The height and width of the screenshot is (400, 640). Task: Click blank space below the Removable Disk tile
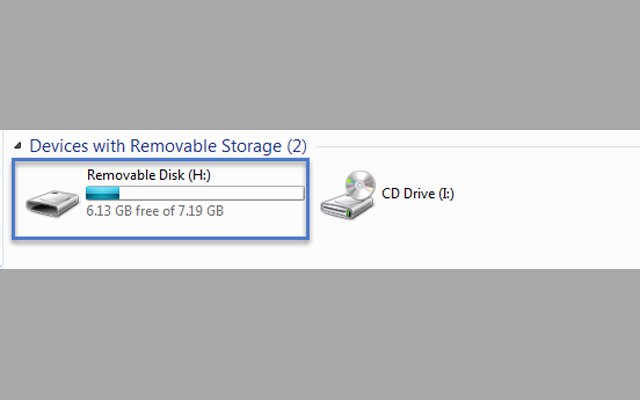(160, 254)
